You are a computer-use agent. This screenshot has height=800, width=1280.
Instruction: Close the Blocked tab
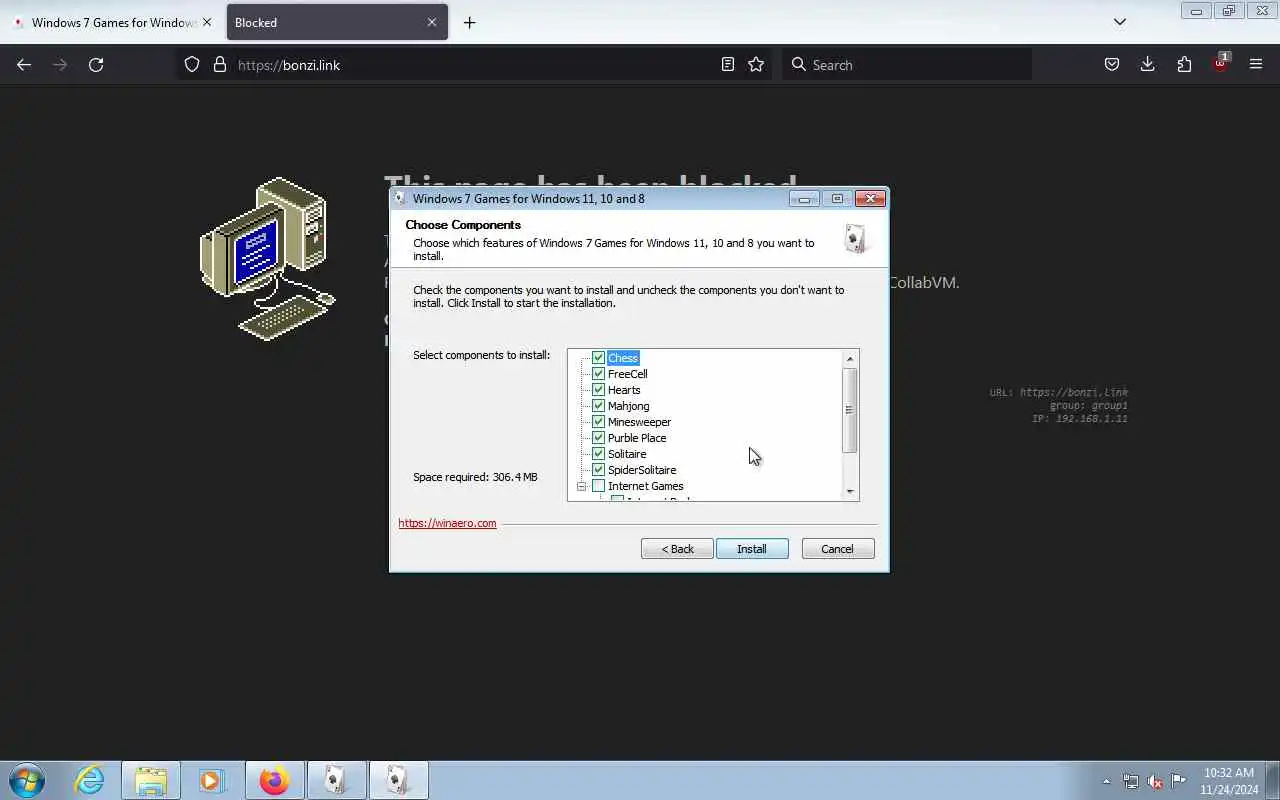click(432, 22)
